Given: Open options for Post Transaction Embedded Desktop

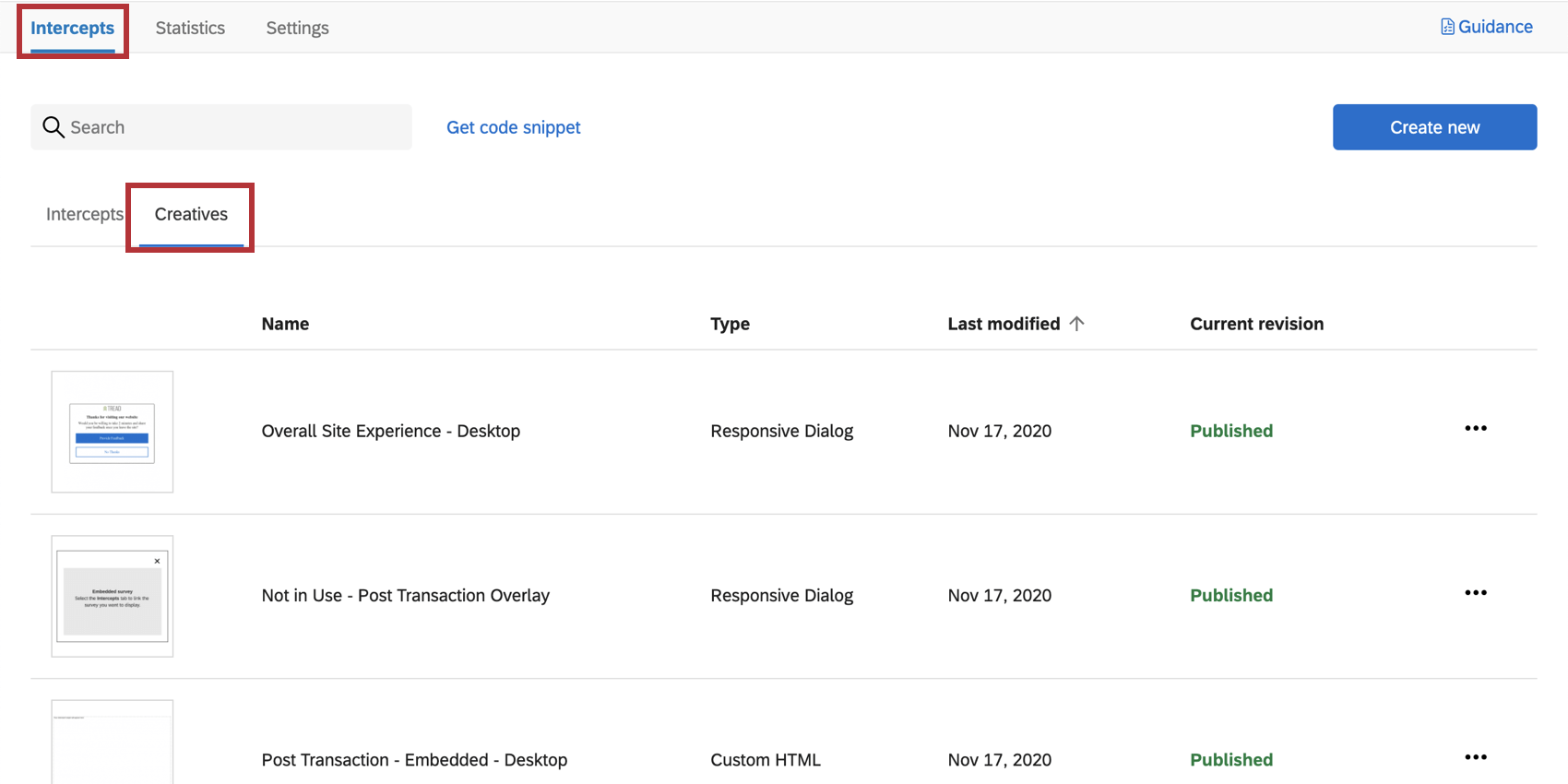Looking at the screenshot, I should tap(1475, 757).
